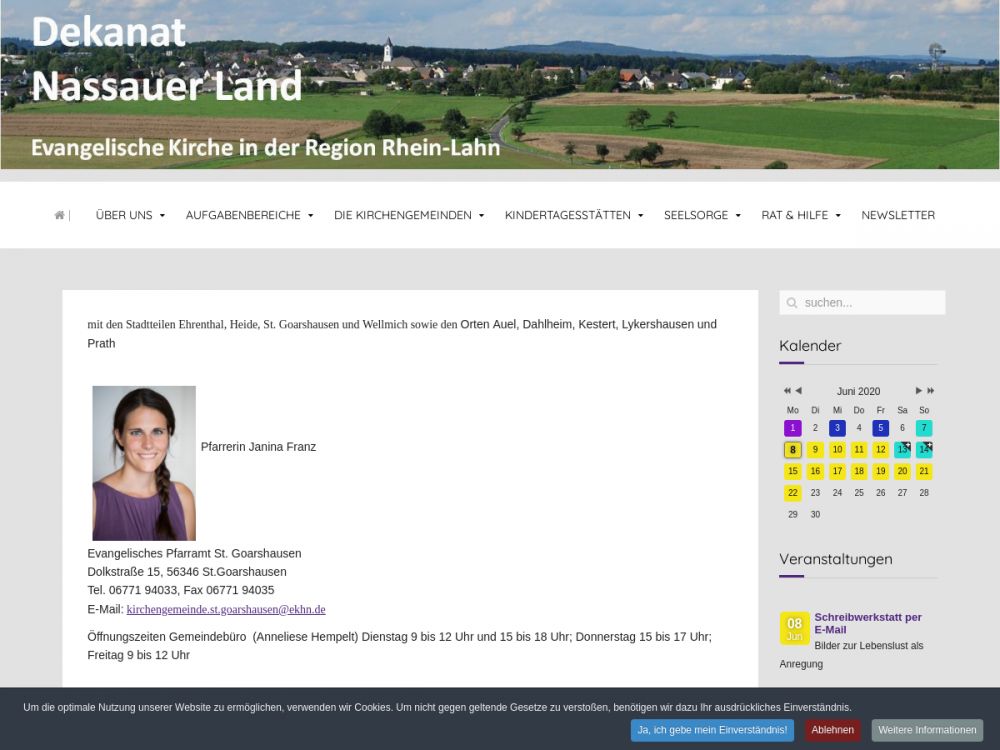Viewport: 1000px width, 750px height.
Task: Open the Newsletter menu item
Action: click(898, 215)
